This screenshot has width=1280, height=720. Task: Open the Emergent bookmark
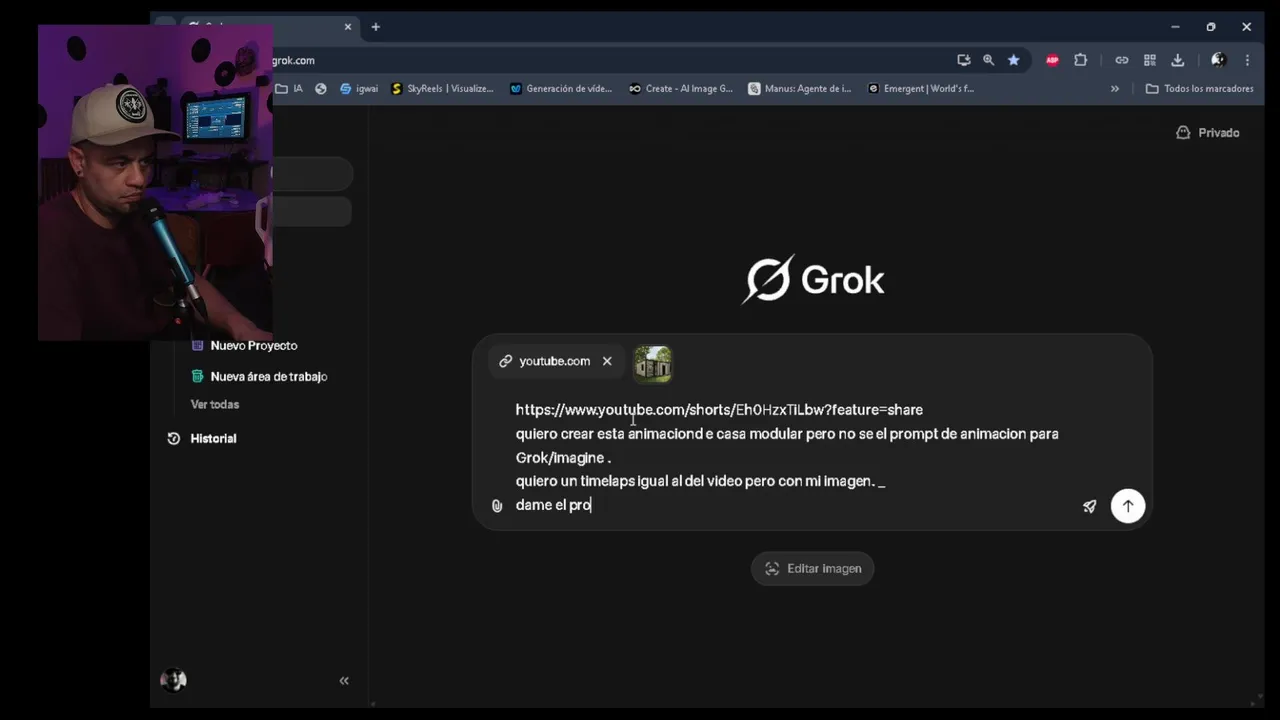tap(920, 88)
